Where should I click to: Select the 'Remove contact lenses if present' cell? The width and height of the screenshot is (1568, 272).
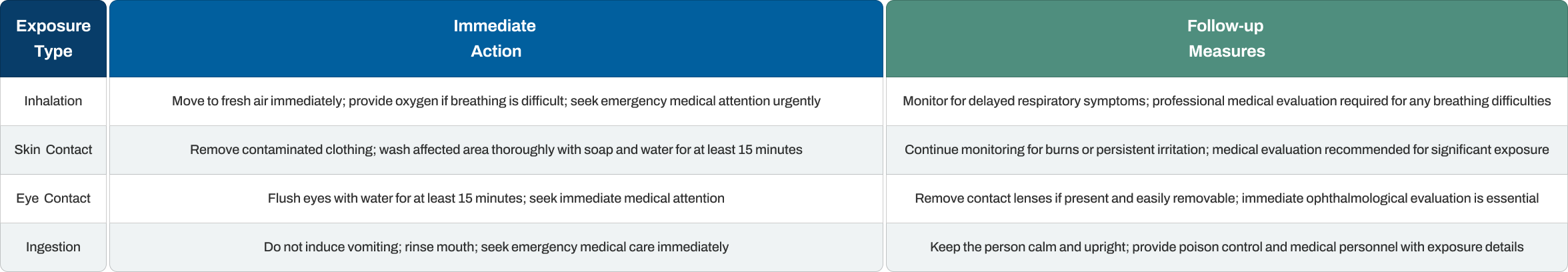1227,199
